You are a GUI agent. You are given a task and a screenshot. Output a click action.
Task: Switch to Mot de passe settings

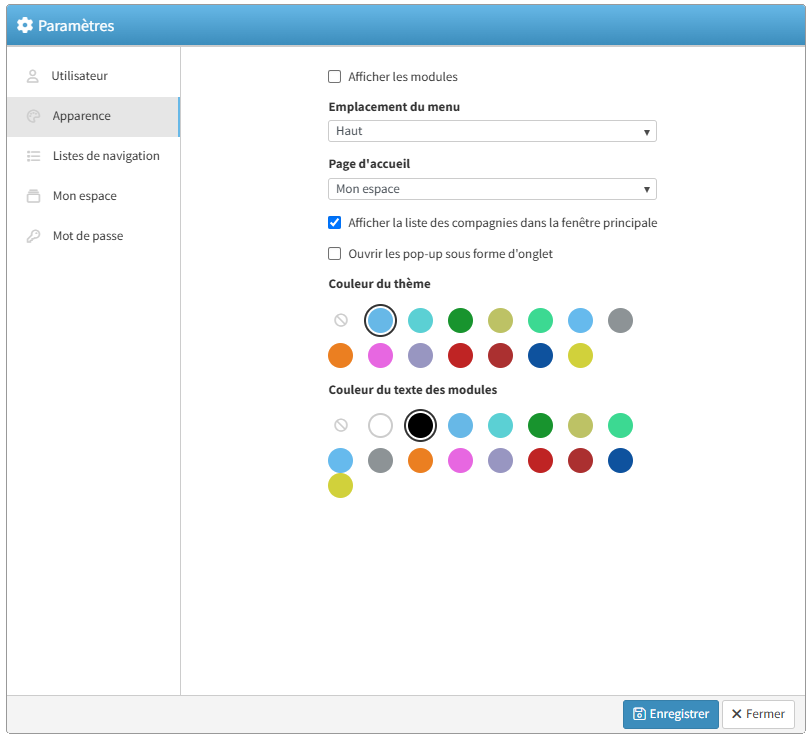pyautogui.click(x=94, y=236)
